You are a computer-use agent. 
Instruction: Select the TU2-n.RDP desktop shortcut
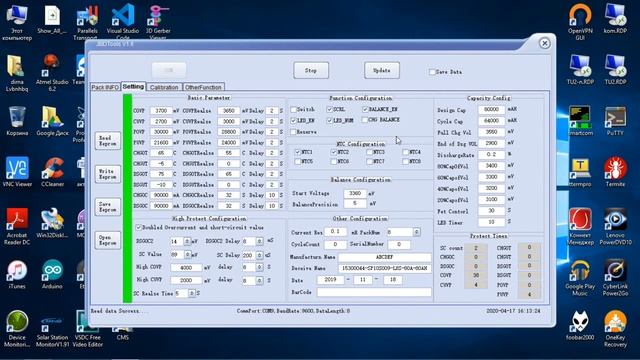click(580, 69)
